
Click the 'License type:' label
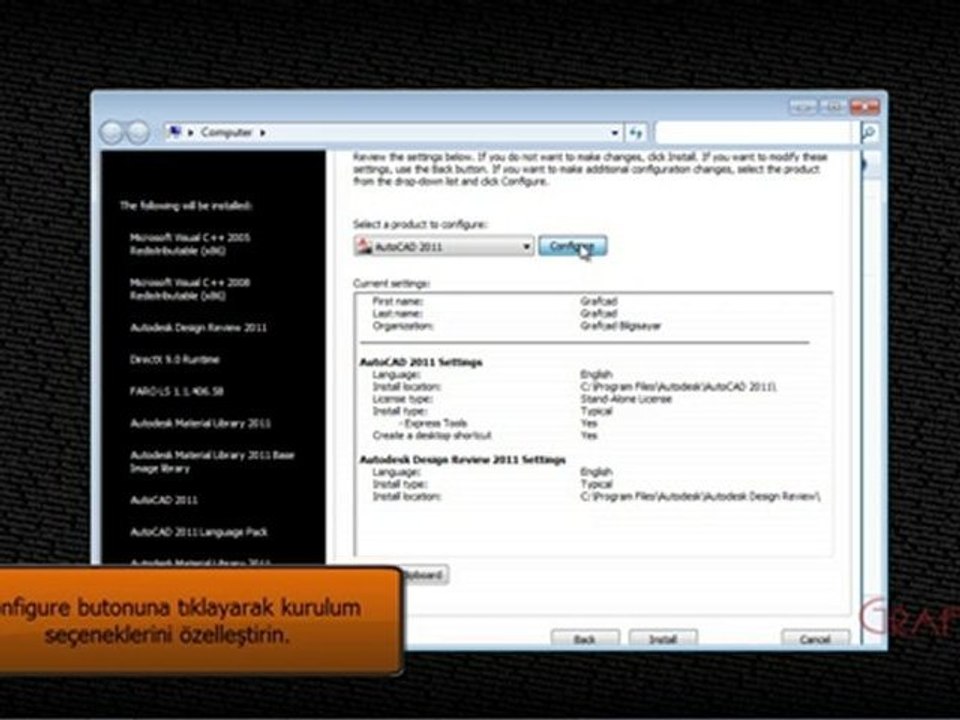(402, 399)
